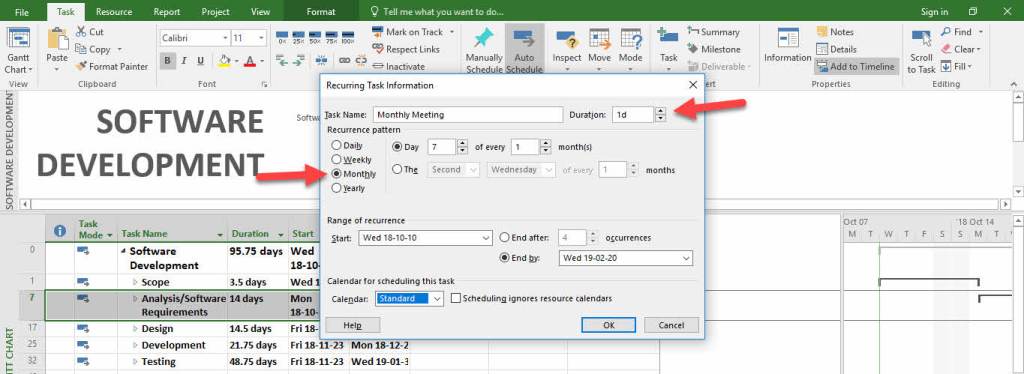The width and height of the screenshot is (1024, 374).
Task: Click Sign in
Action: click(x=935, y=12)
